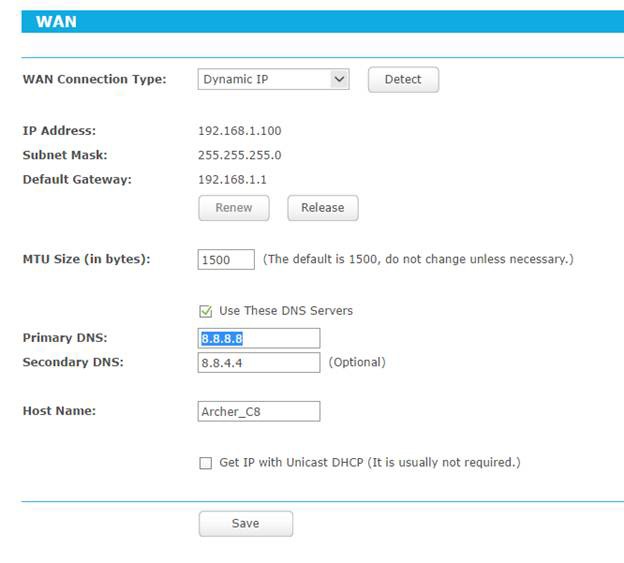Click the IP Address label

pyautogui.click(x=59, y=131)
